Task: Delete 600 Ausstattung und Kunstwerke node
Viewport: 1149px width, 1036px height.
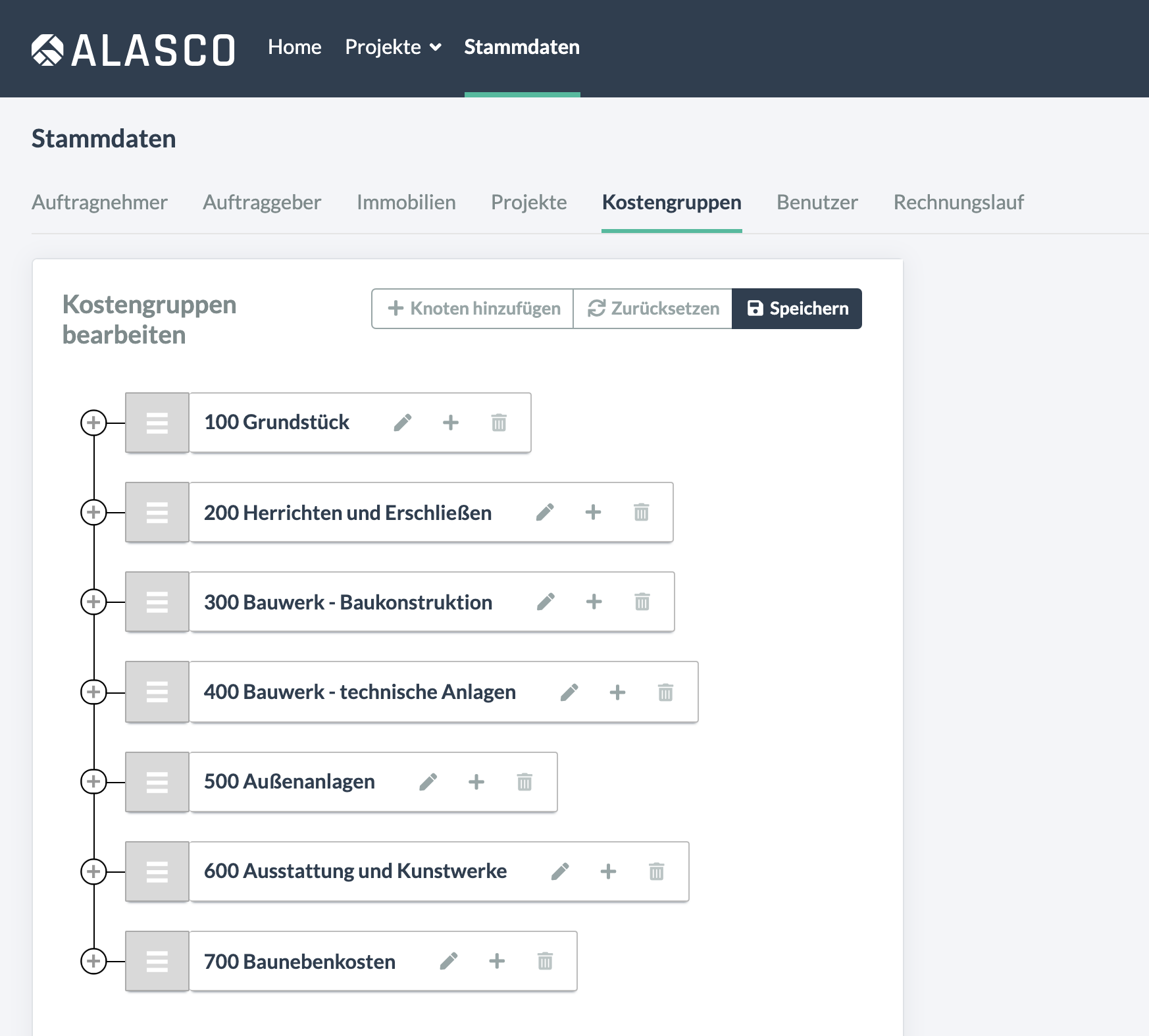Action: coord(657,871)
